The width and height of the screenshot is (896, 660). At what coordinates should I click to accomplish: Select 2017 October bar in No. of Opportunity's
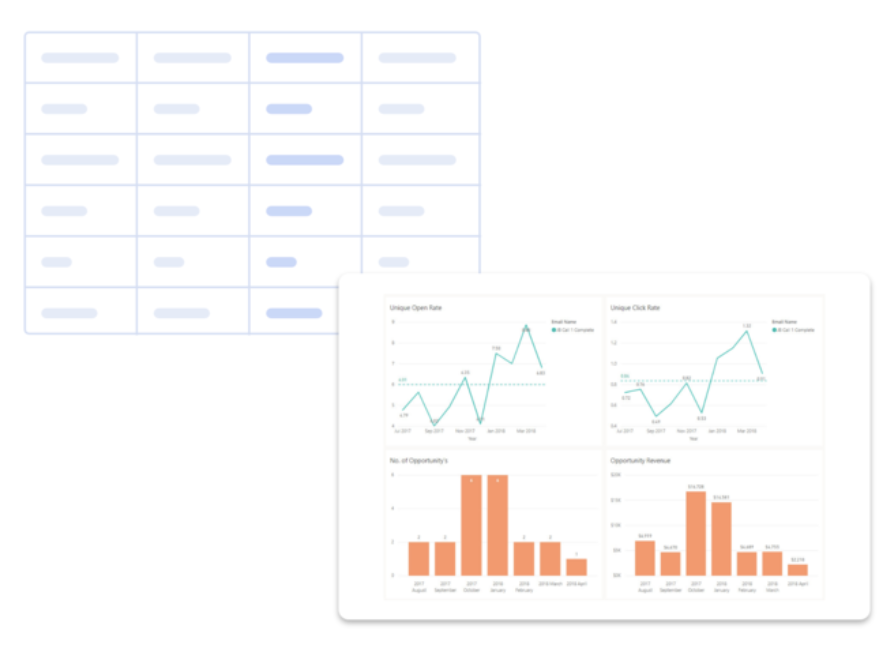[x=471, y=525]
